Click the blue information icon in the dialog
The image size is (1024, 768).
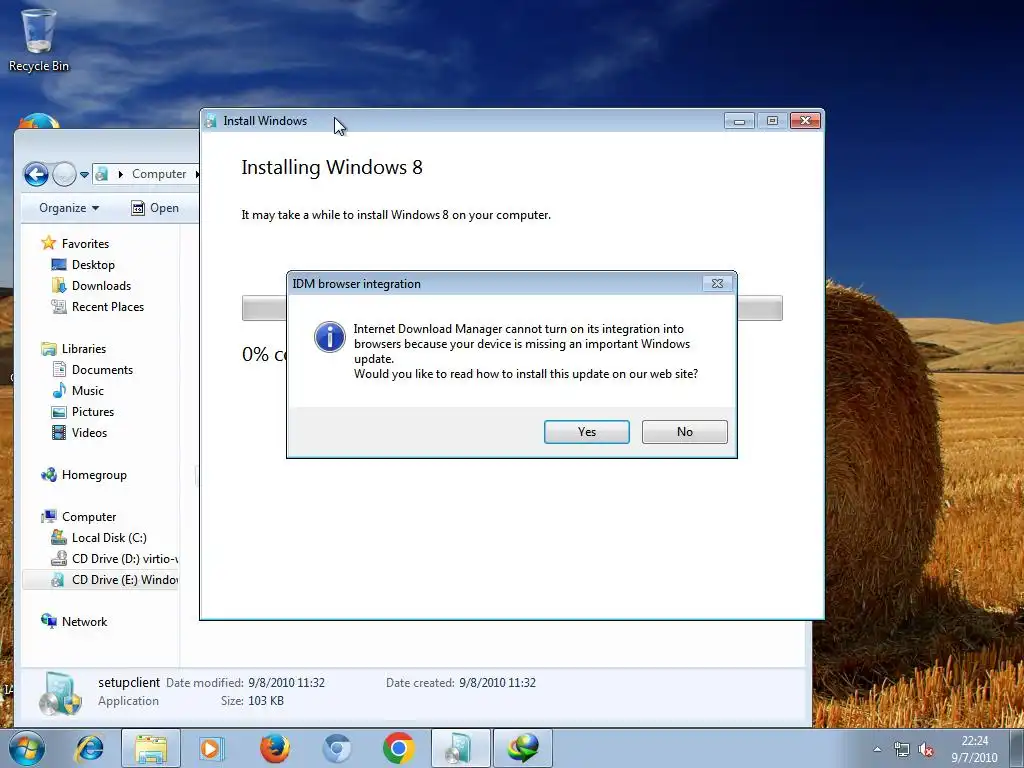[330, 337]
